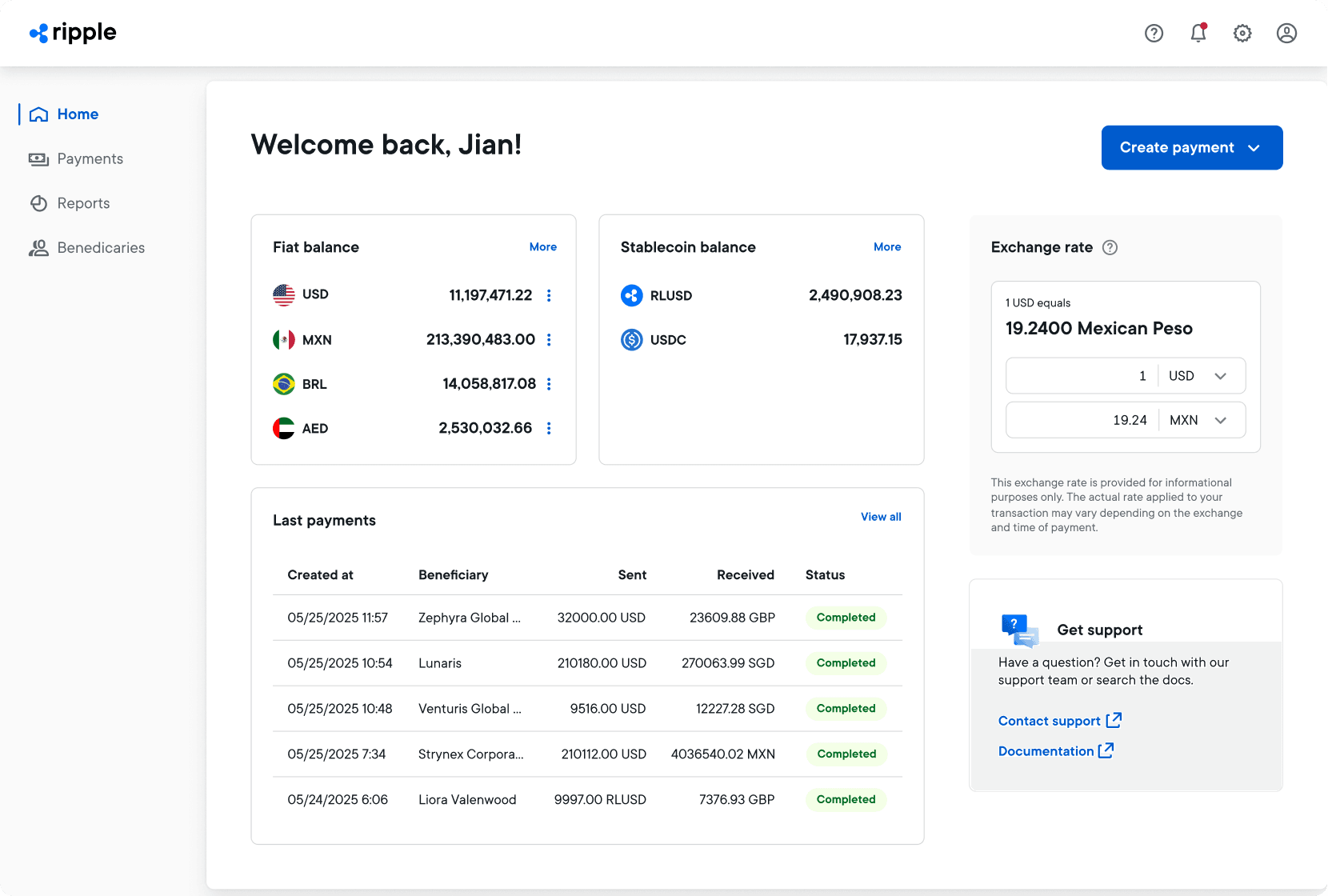Open settings with the gear icon
This screenshot has width=1328, height=896.
(1242, 33)
